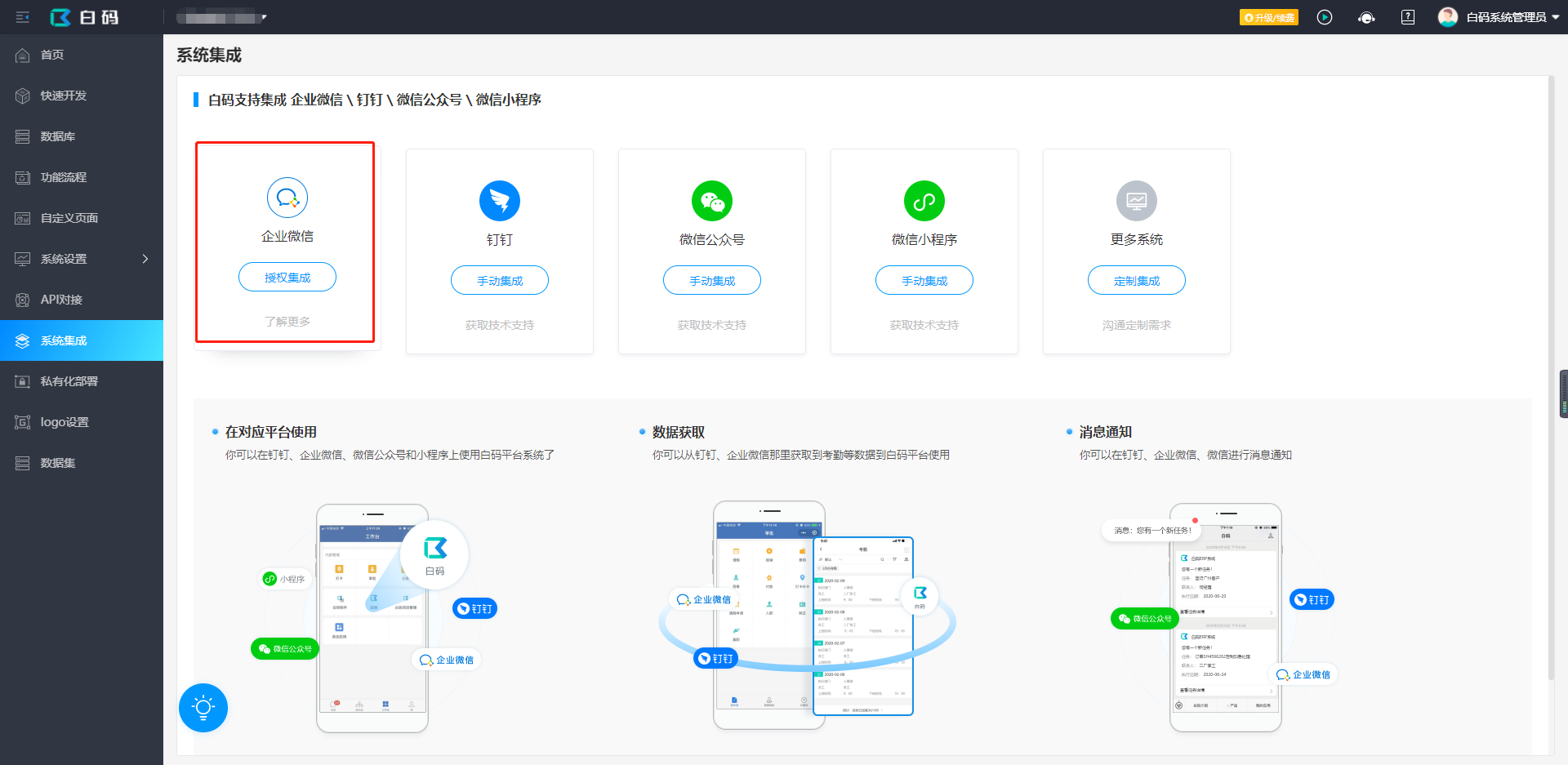The width and height of the screenshot is (1568, 765).
Task: Open the blurred workspace name dropdown
Action: click(221, 17)
